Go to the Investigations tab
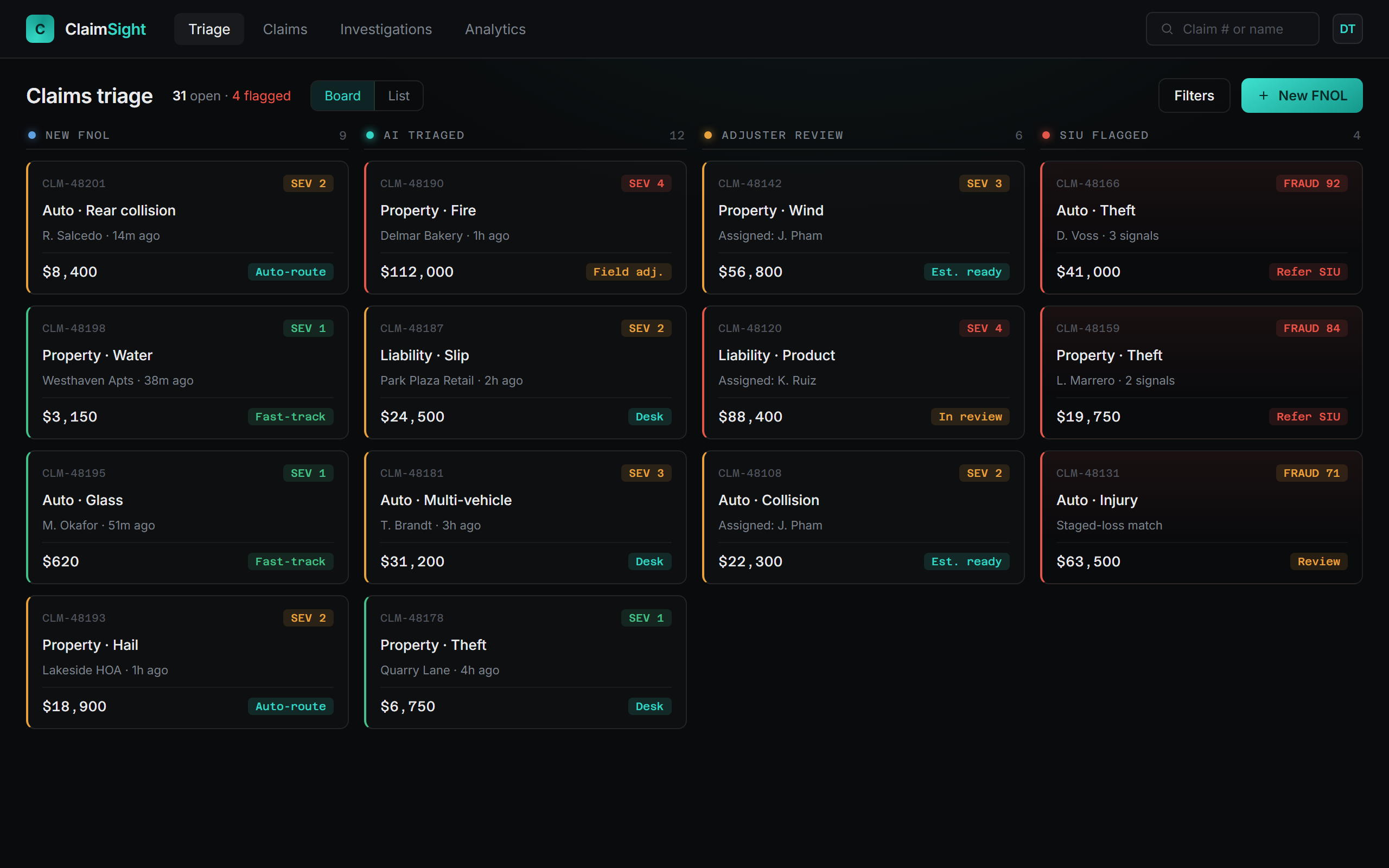The height and width of the screenshot is (868, 1389). pos(386,29)
